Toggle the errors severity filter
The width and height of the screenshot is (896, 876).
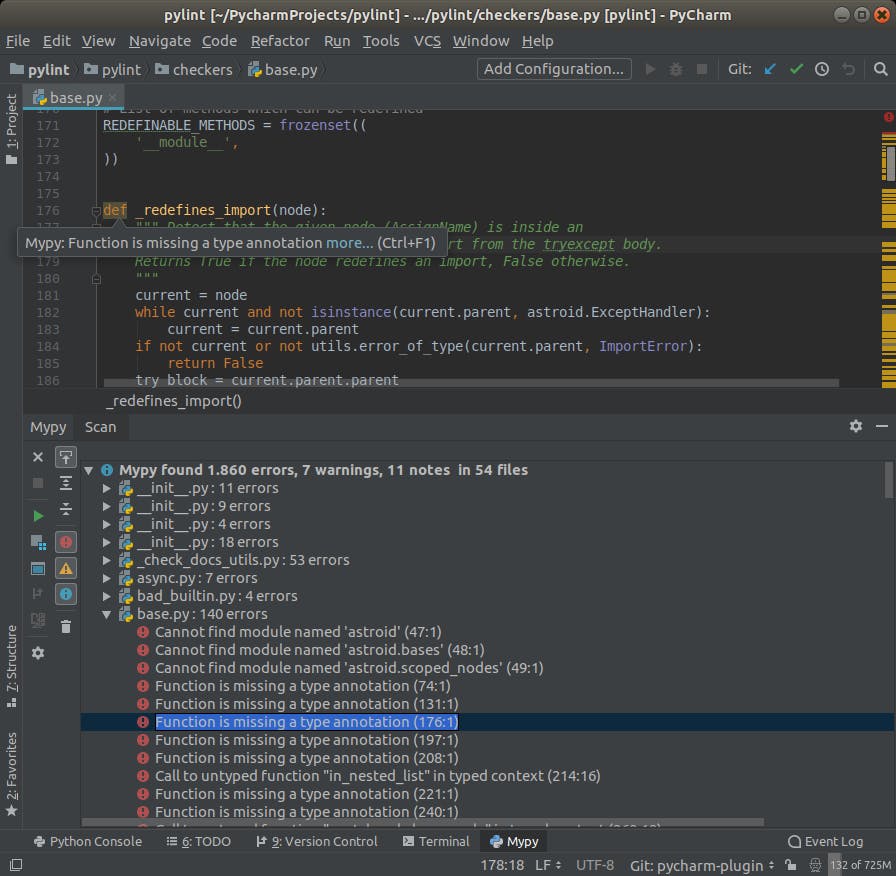[66, 542]
